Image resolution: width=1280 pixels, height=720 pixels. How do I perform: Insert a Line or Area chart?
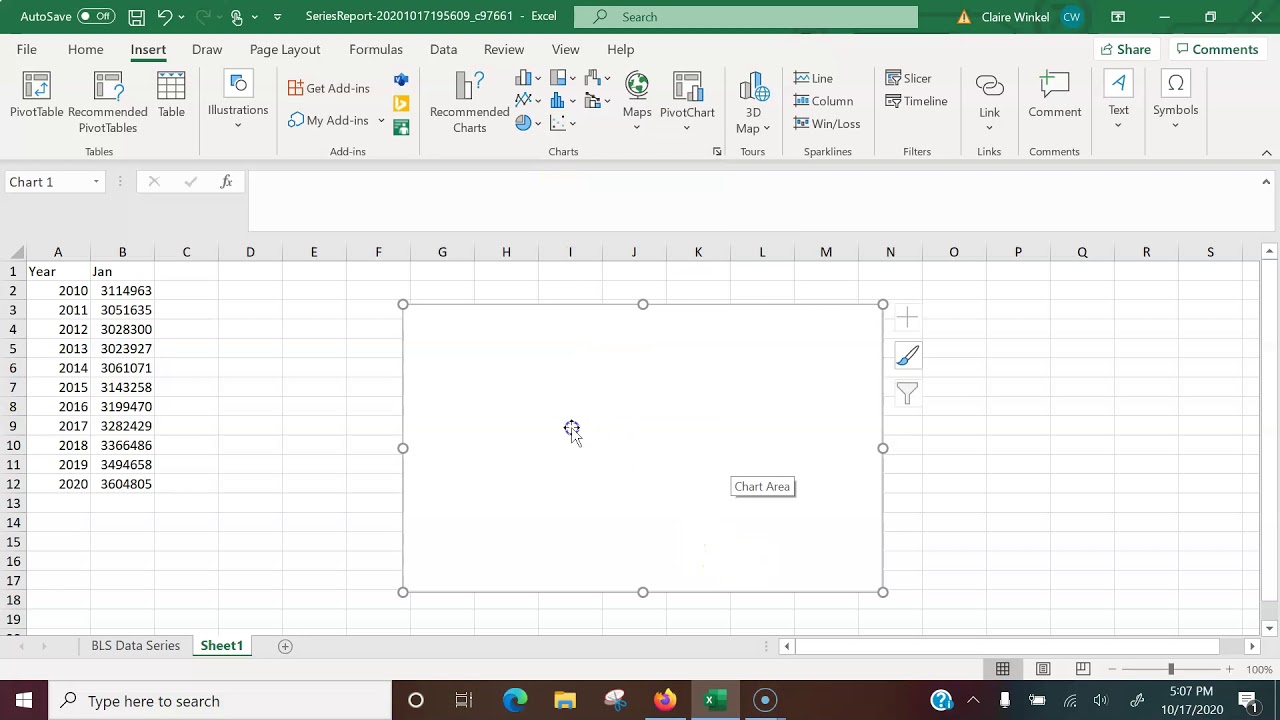point(528,101)
